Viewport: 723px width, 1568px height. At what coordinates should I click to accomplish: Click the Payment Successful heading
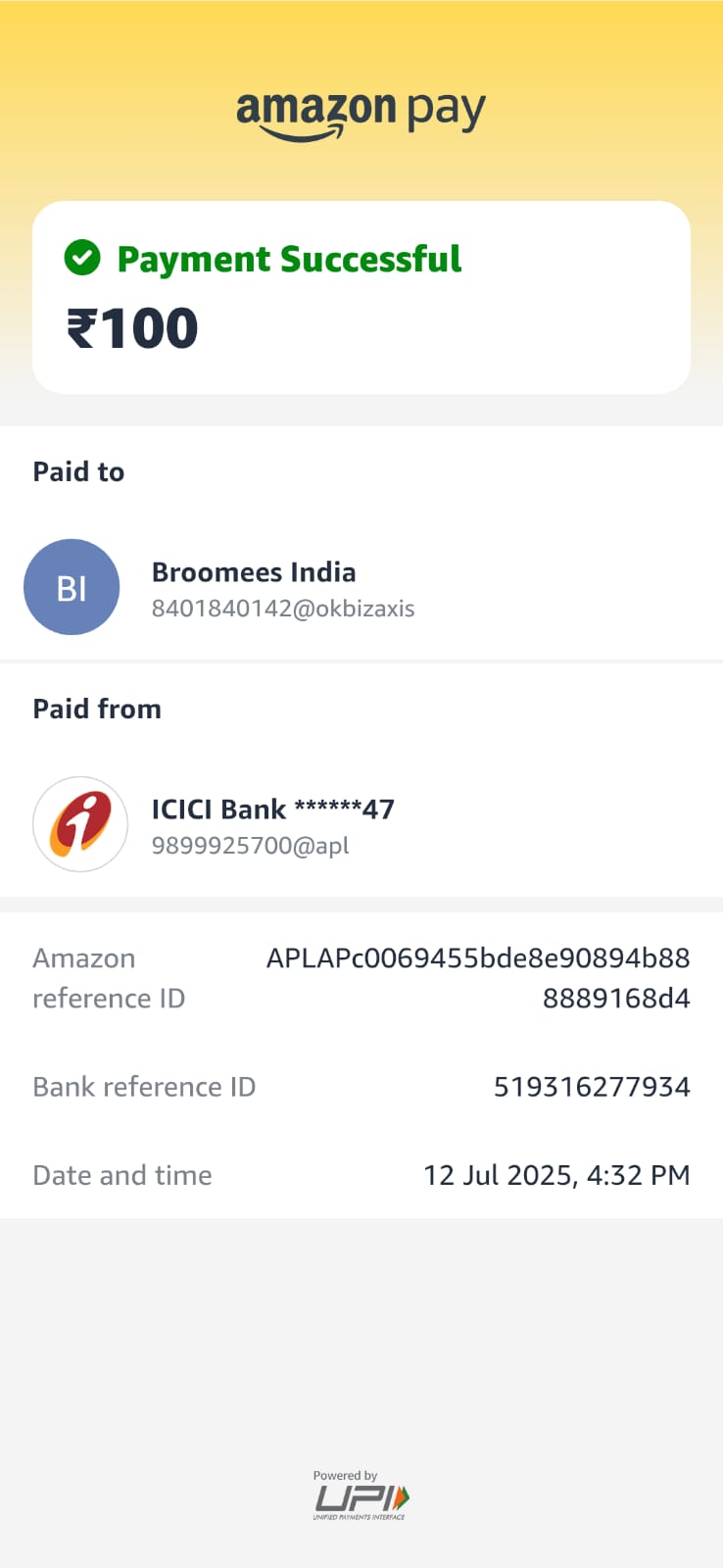coord(289,259)
